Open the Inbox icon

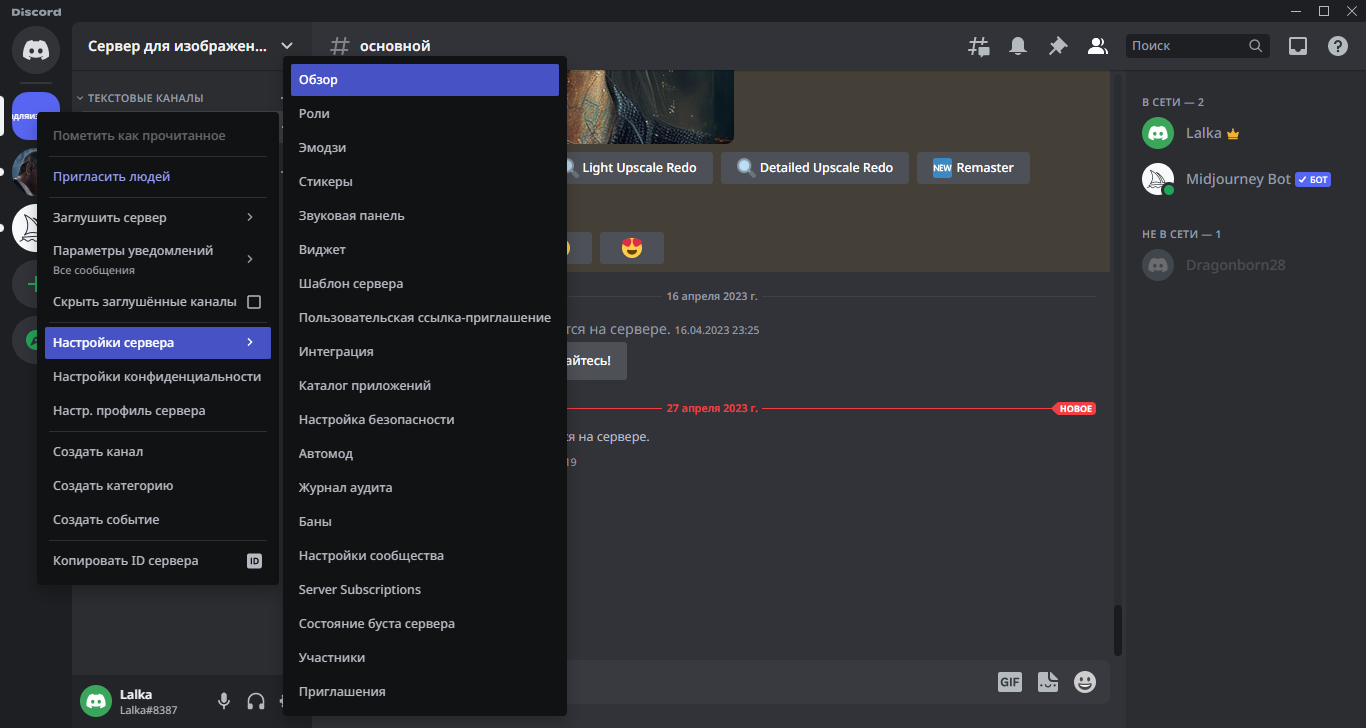[1297, 46]
